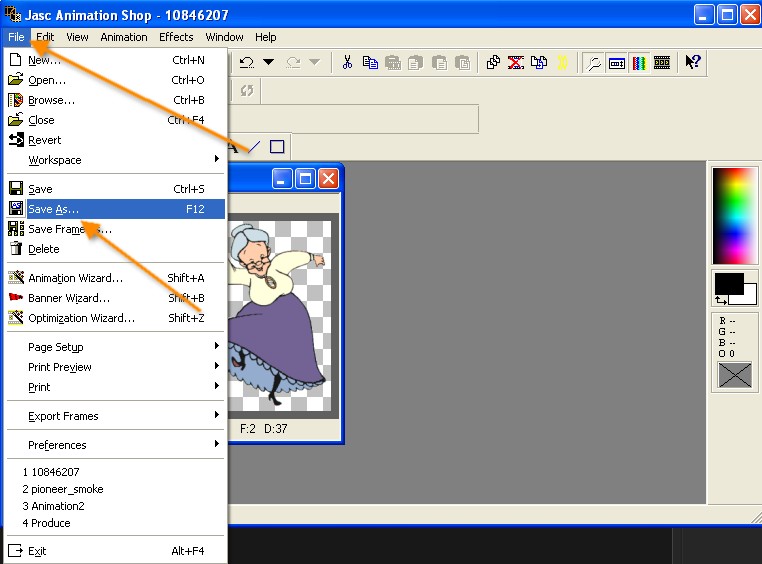Expand the Print submenu
762x564 pixels.
pyautogui.click(x=116, y=387)
